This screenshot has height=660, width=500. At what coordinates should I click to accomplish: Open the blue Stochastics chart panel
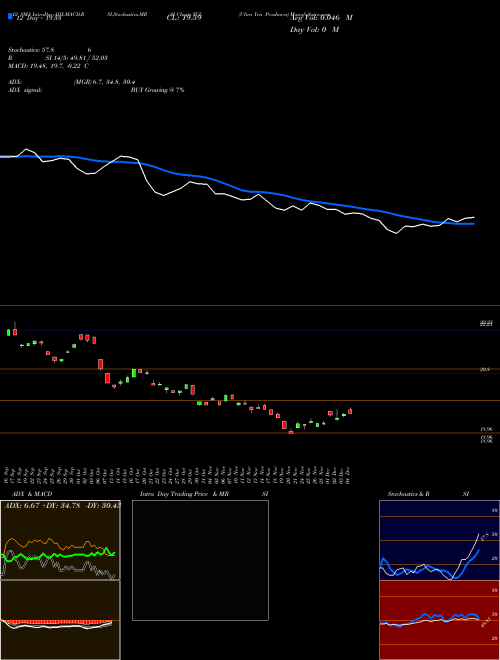[439, 540]
